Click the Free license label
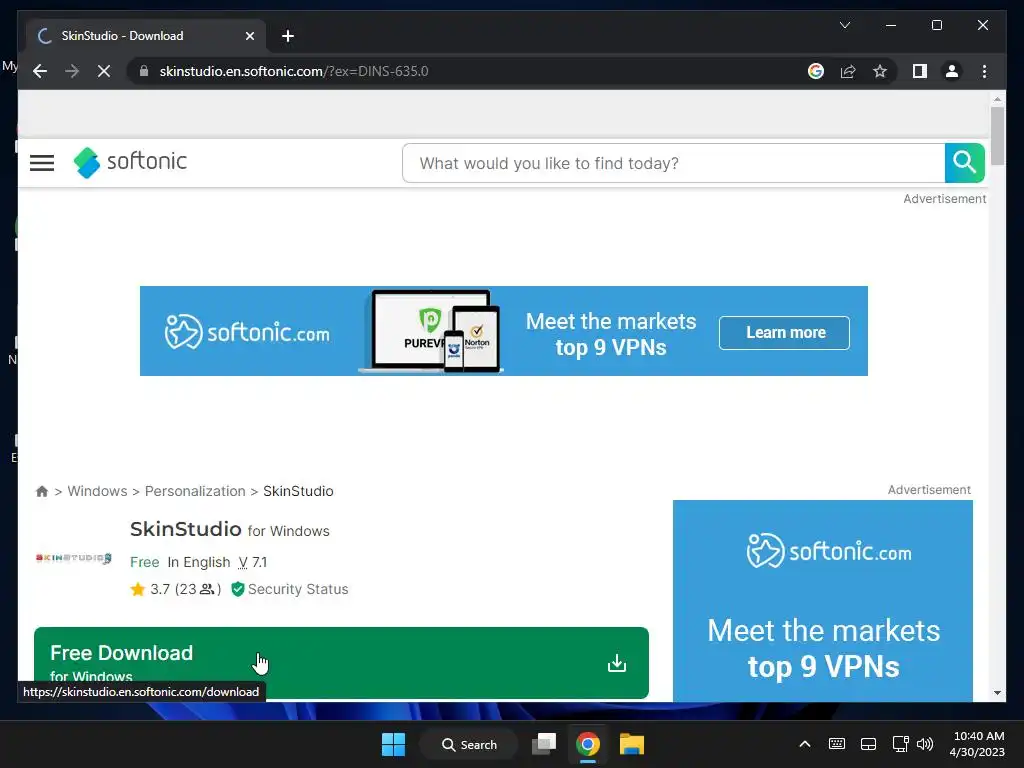The width and height of the screenshot is (1024, 768). [144, 562]
